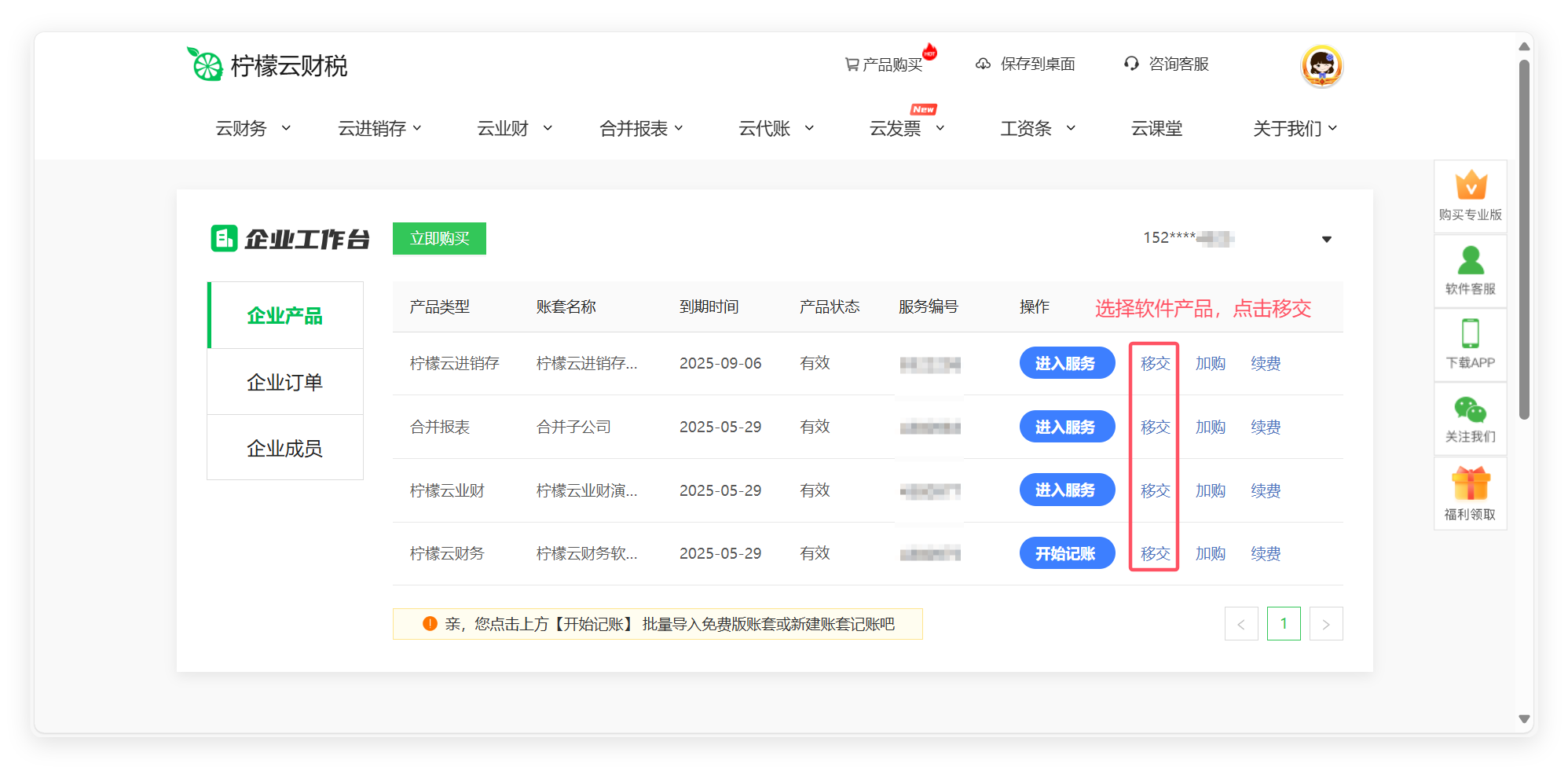This screenshot has width=1568, height=767.
Task: Select the 企业成员 tab
Action: [285, 448]
